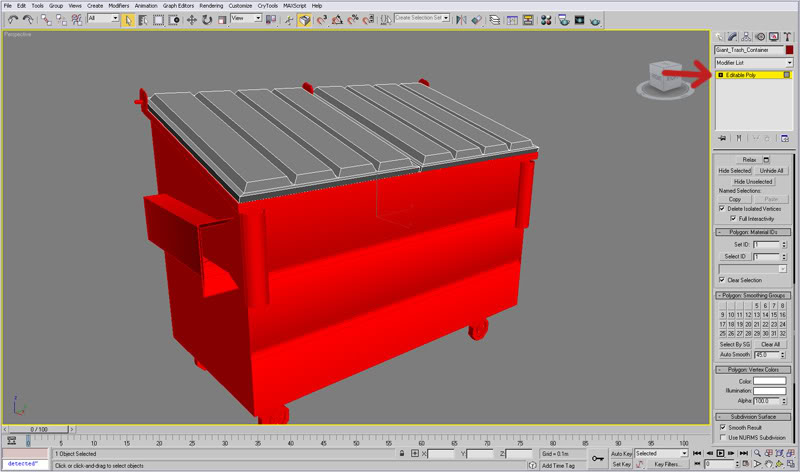
Task: Click the Undo arrow icon
Action: tap(13, 20)
